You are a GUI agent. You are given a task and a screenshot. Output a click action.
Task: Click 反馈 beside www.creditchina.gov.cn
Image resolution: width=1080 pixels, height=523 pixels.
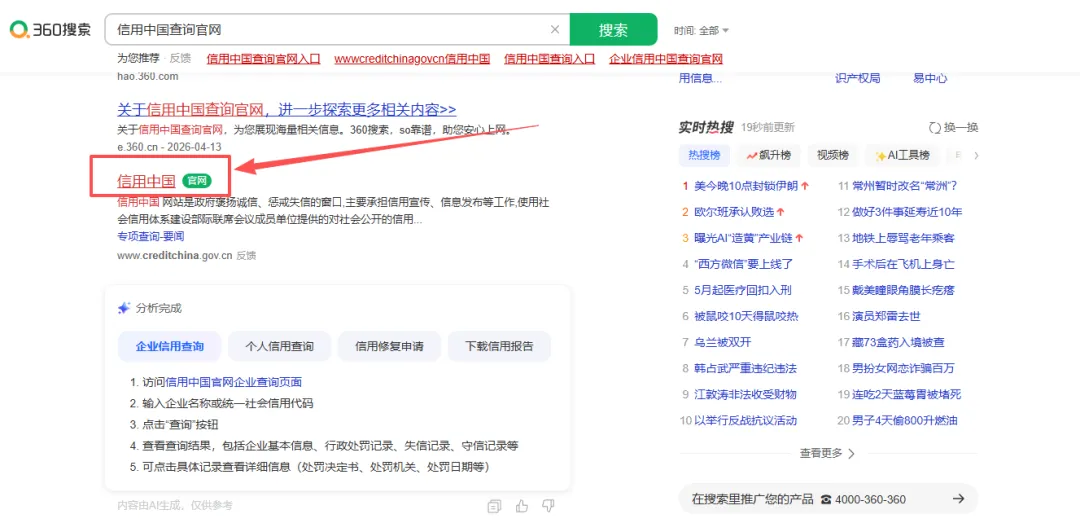coord(246,256)
